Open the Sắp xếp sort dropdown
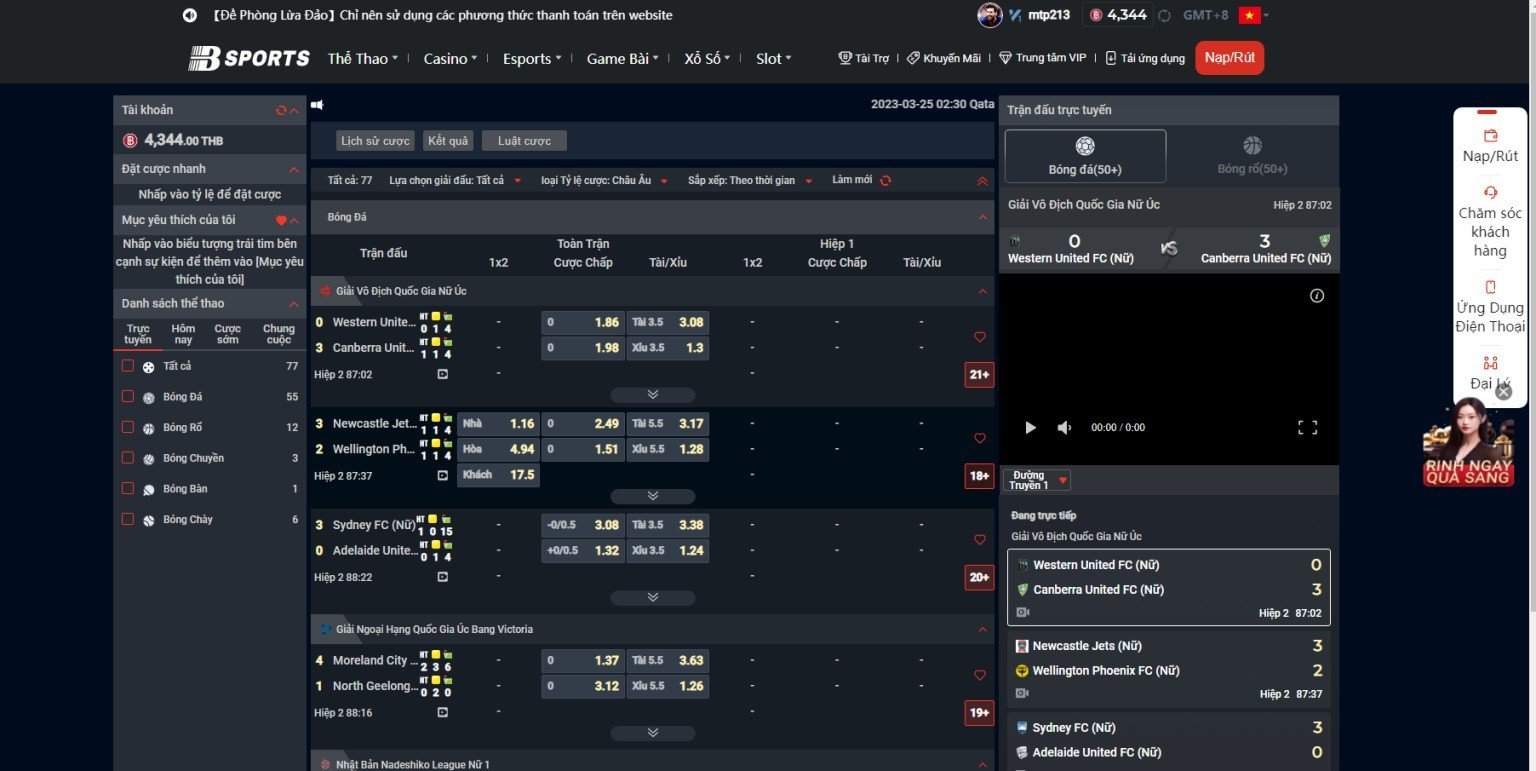 tap(750, 180)
